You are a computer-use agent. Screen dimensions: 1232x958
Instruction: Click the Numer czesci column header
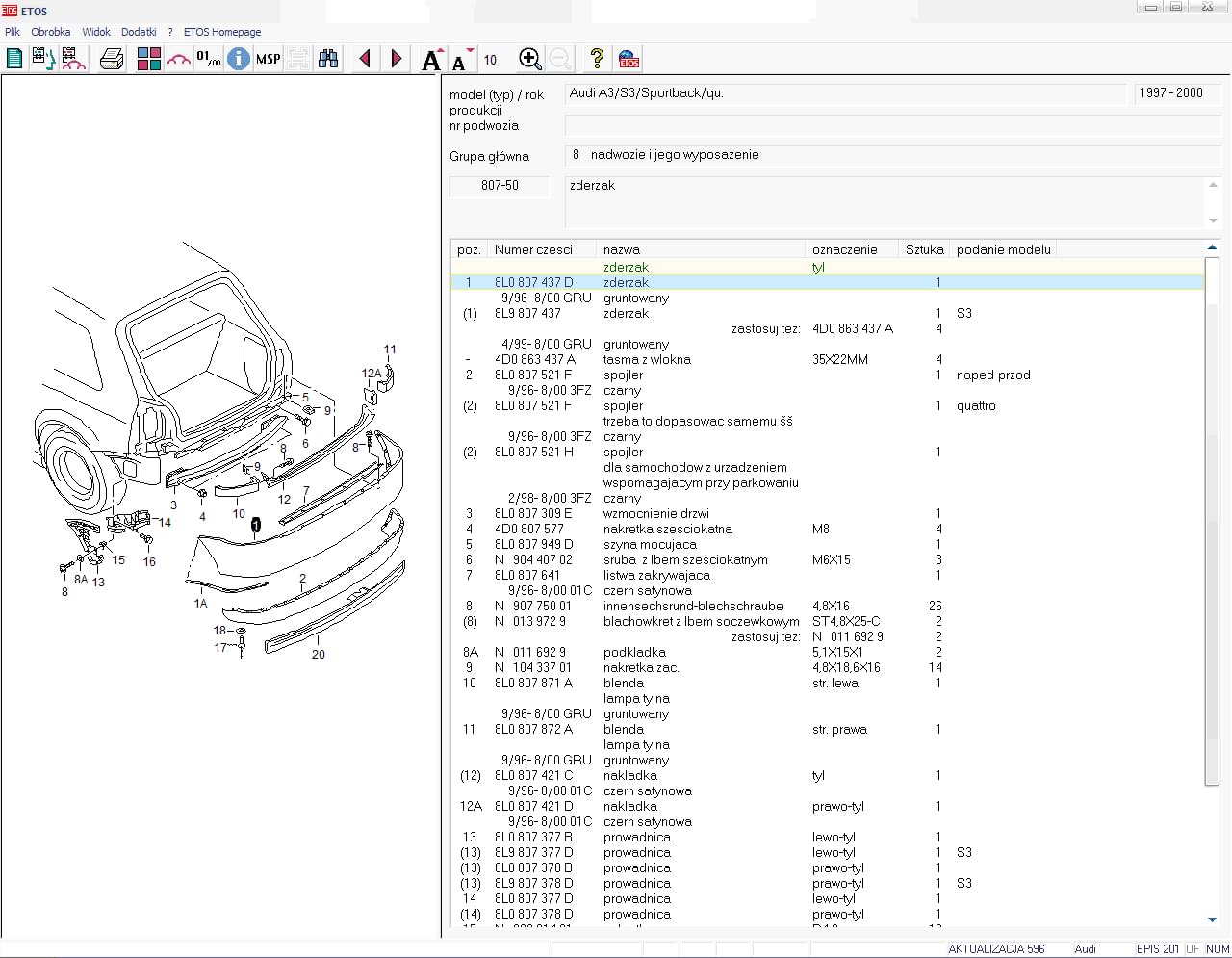[x=541, y=249]
